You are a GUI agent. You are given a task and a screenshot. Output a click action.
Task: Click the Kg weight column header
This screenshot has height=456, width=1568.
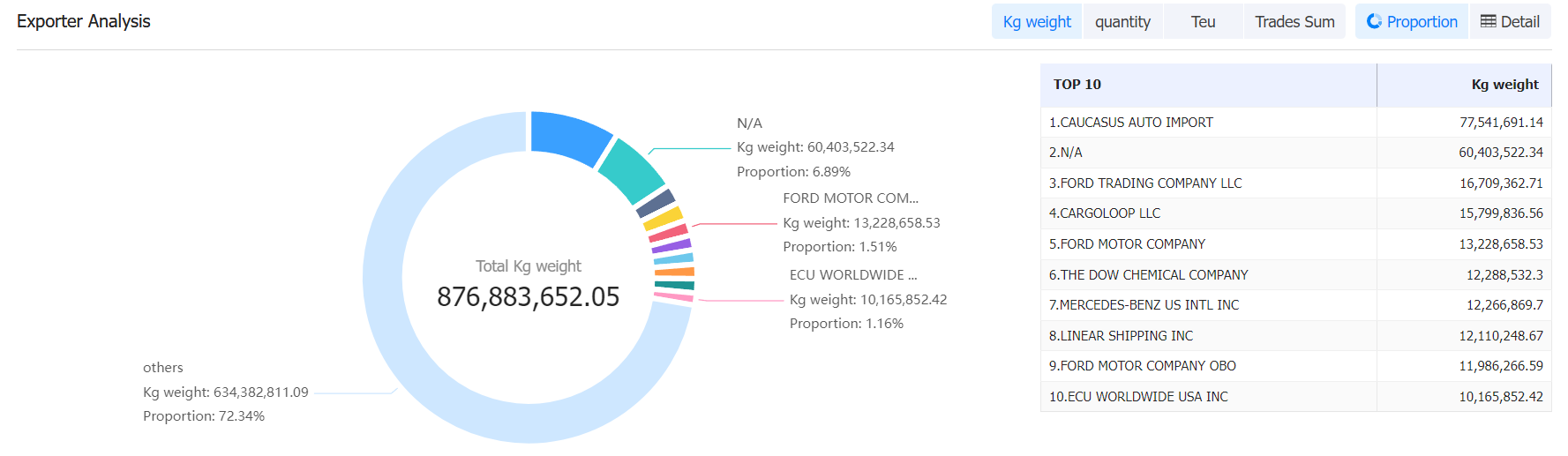pyautogui.click(x=1504, y=85)
